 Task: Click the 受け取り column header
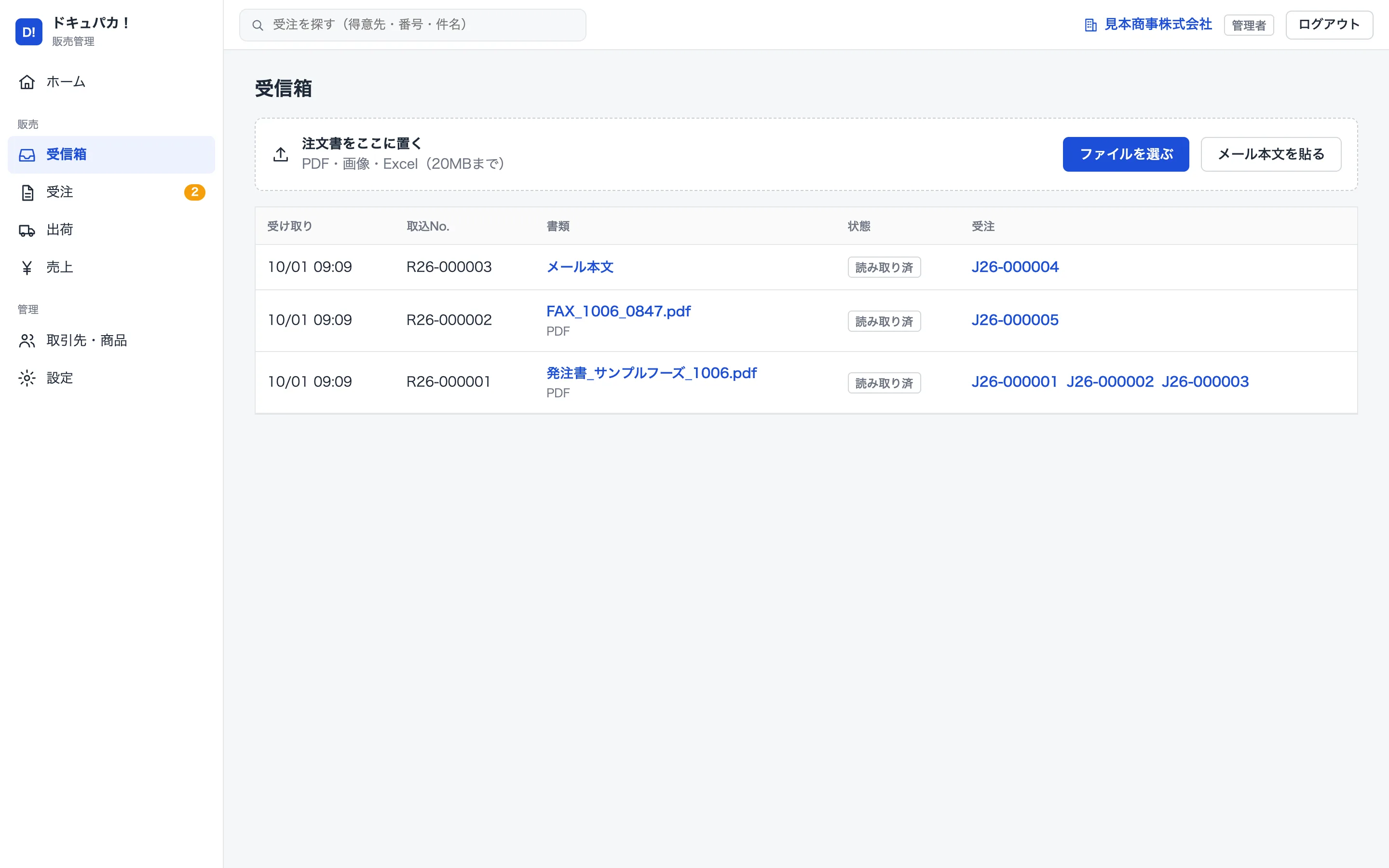[290, 227]
